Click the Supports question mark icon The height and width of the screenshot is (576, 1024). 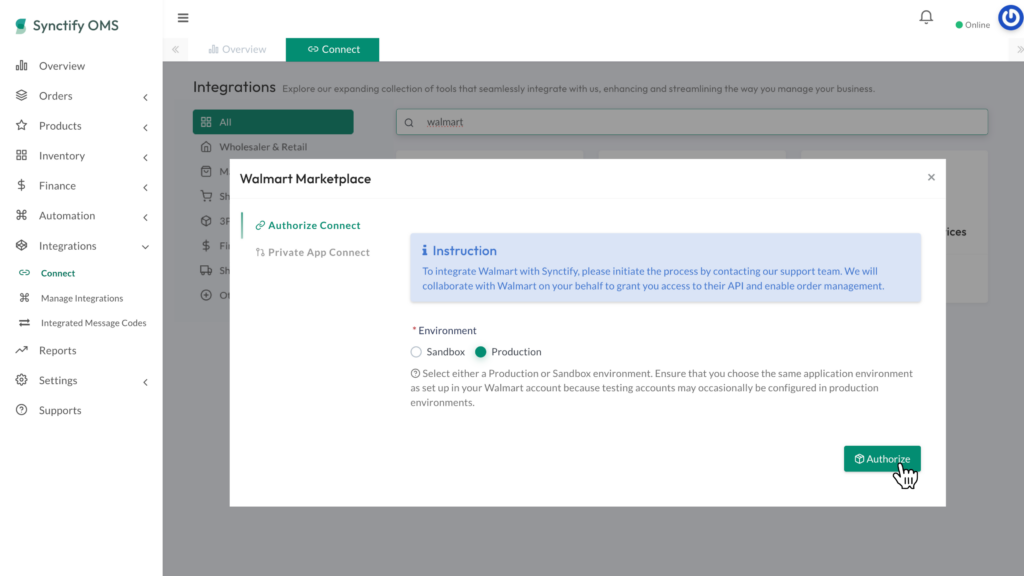pos(22,410)
